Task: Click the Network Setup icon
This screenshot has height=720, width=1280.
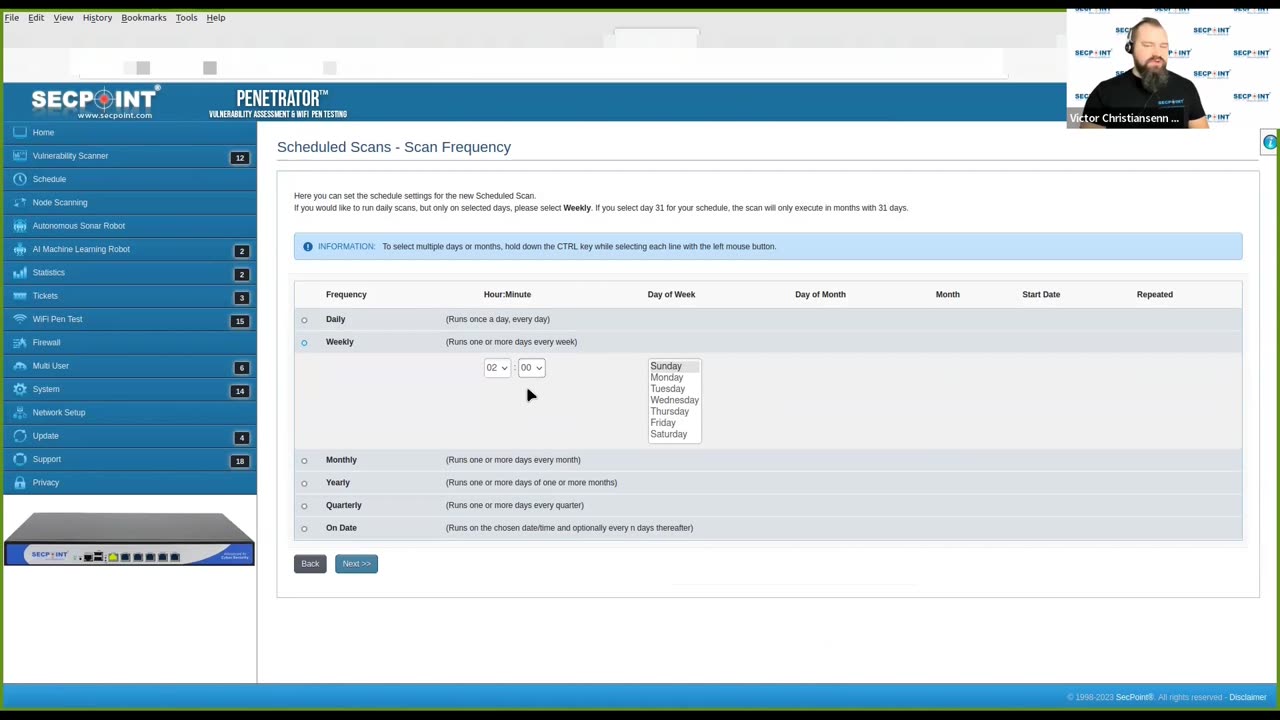Action: (20, 412)
